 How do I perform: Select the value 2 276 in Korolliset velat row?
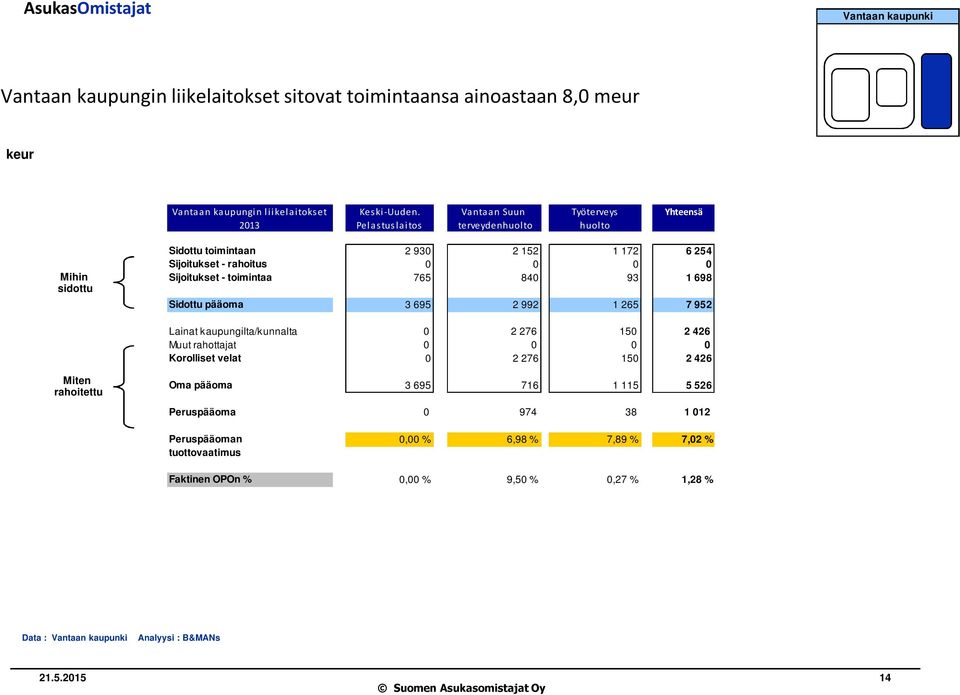click(x=525, y=358)
